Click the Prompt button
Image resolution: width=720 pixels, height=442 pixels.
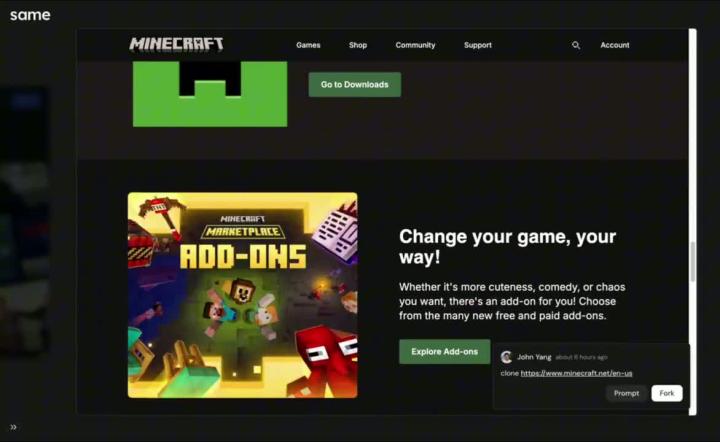tap(626, 393)
